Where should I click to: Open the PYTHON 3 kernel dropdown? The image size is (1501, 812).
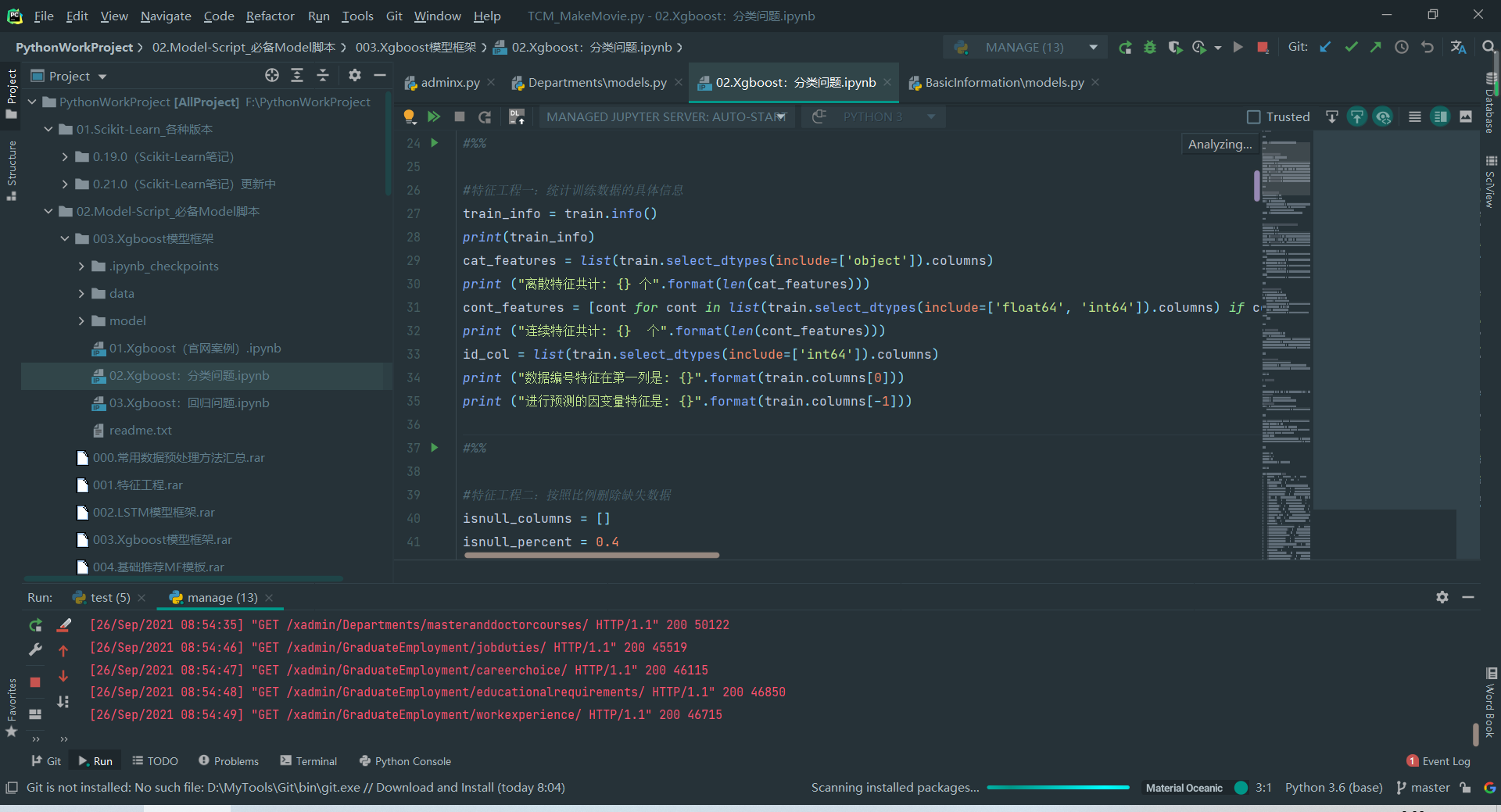(873, 117)
